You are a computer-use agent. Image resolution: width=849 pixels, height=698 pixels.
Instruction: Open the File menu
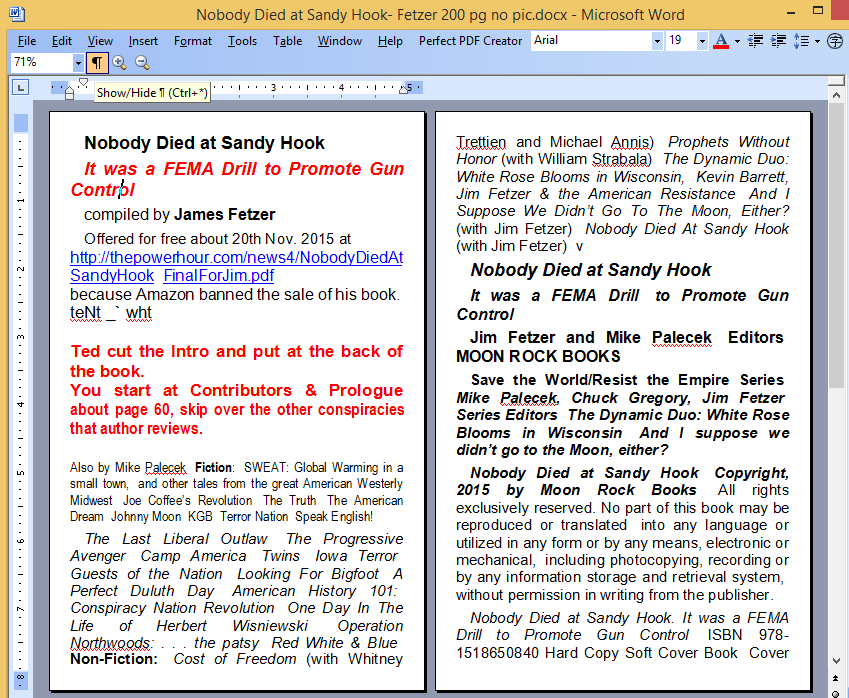[x=27, y=41]
